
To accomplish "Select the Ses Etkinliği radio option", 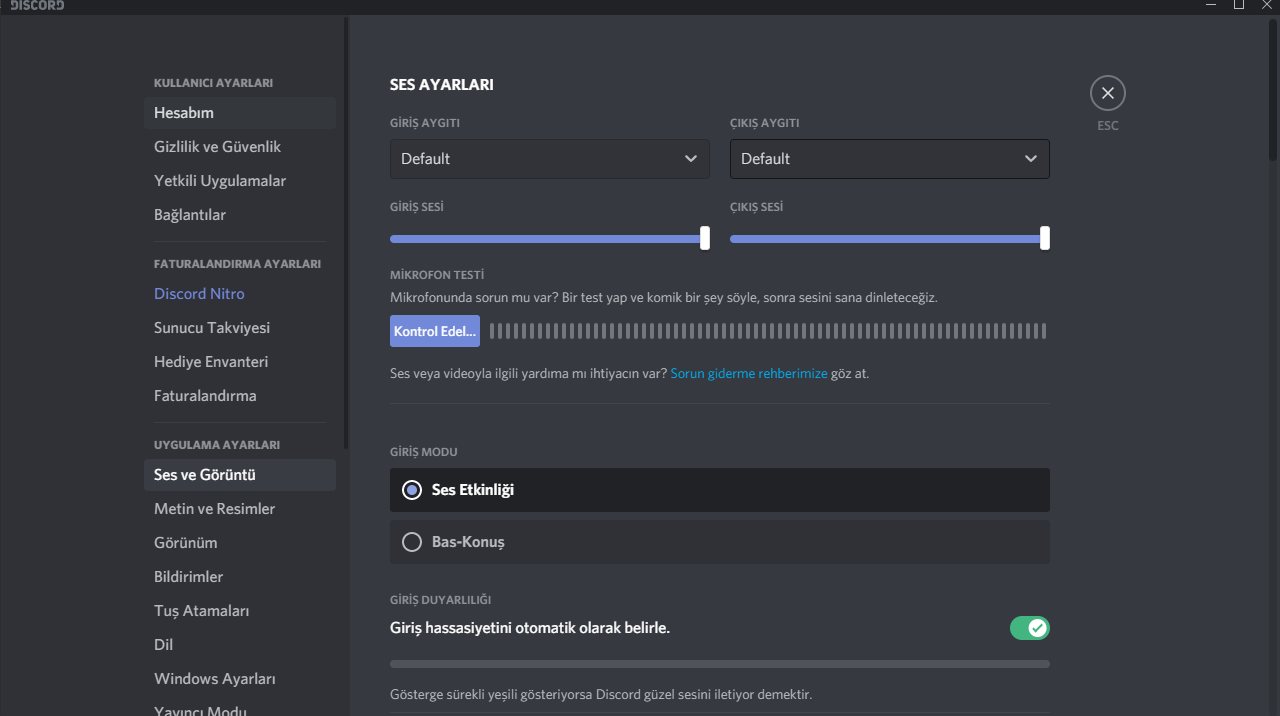I will click(x=411, y=490).
